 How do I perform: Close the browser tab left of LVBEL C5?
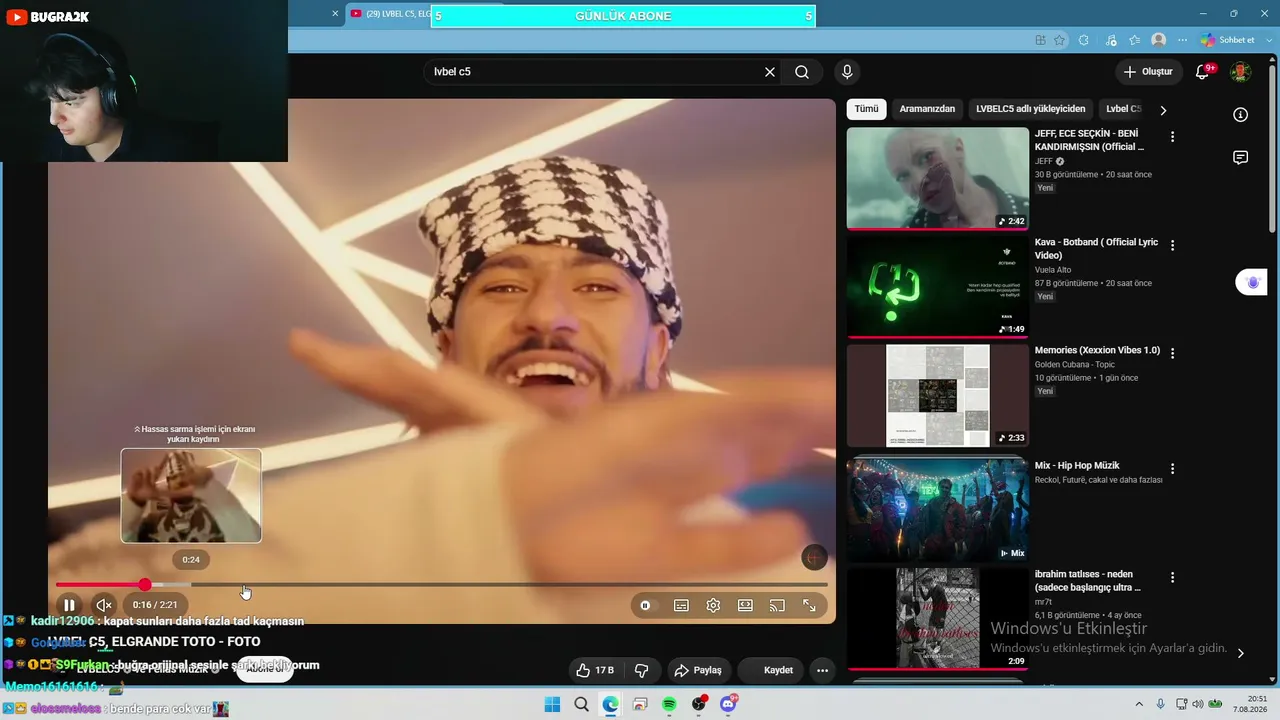[x=335, y=13]
